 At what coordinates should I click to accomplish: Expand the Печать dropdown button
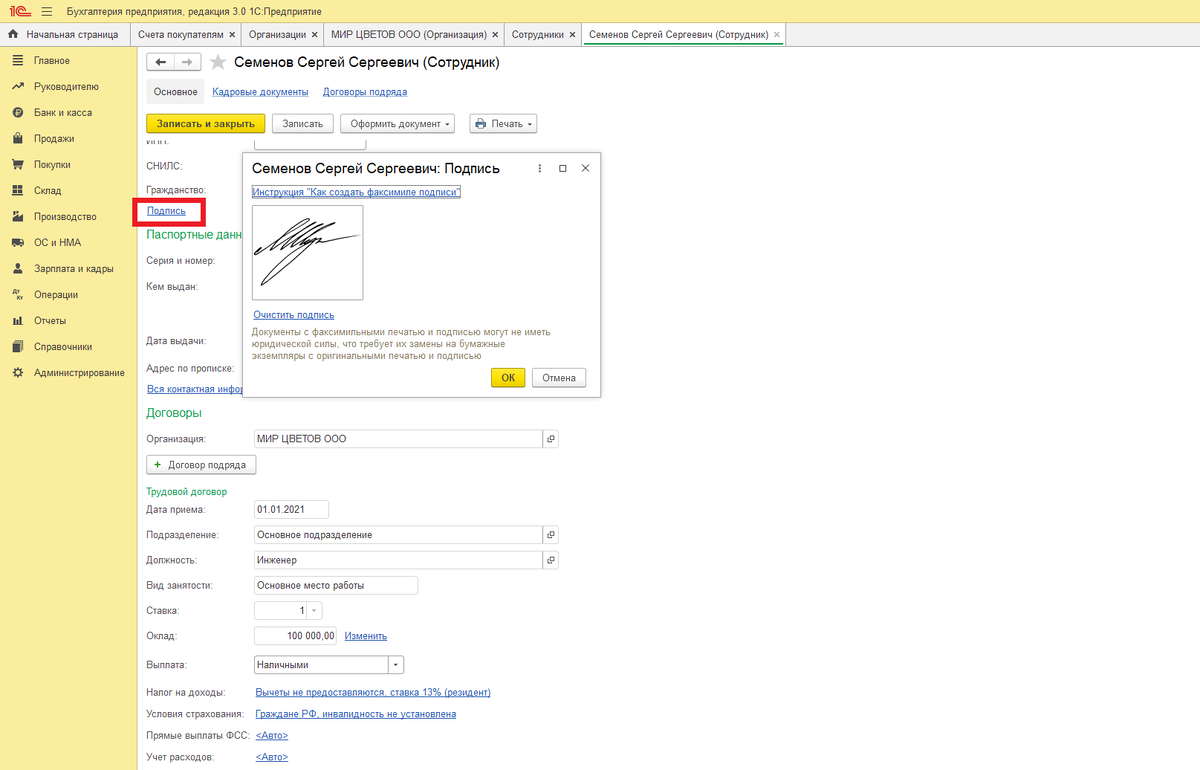(503, 124)
